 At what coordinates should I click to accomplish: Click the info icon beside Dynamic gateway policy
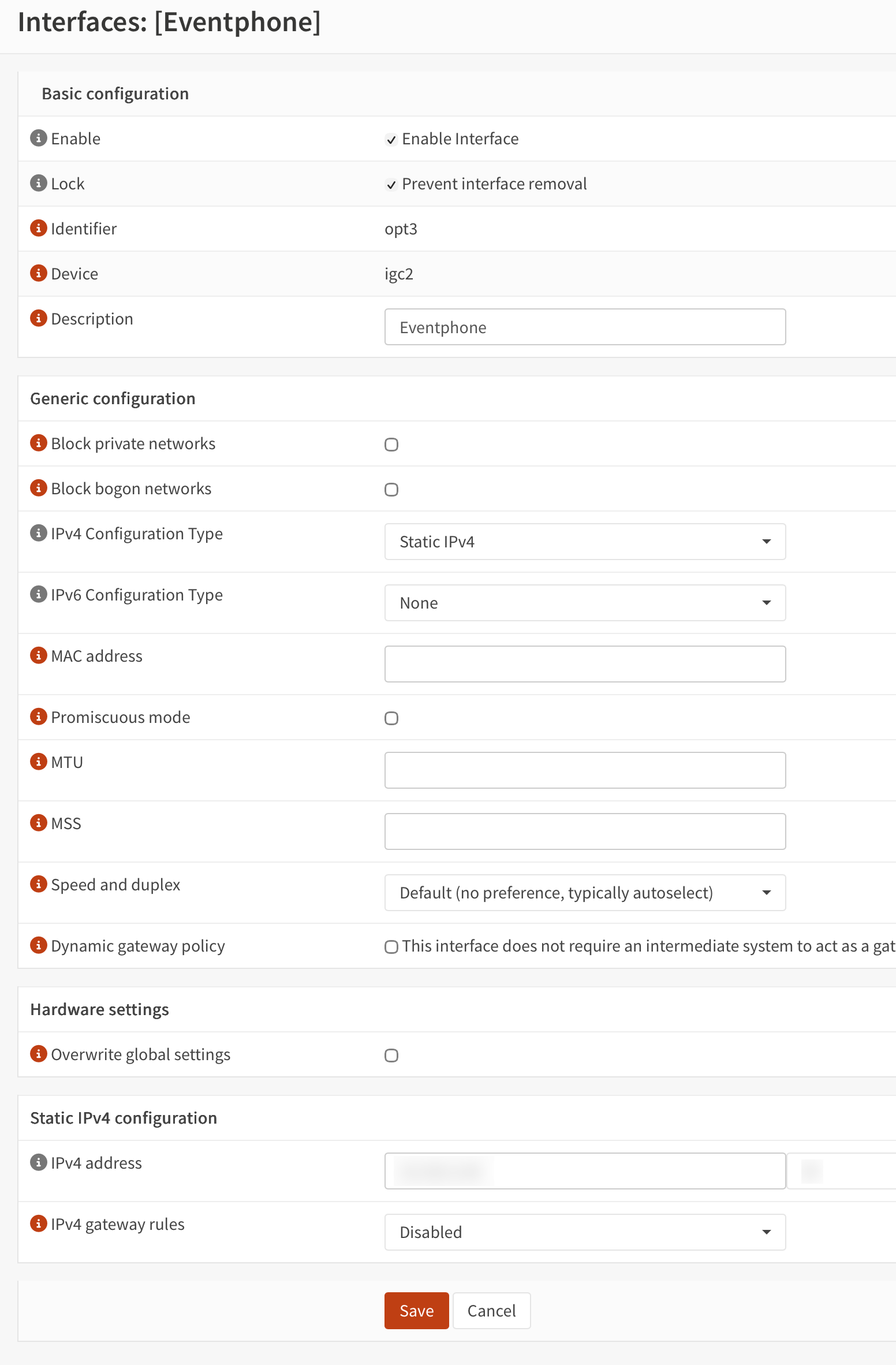[x=38, y=945]
